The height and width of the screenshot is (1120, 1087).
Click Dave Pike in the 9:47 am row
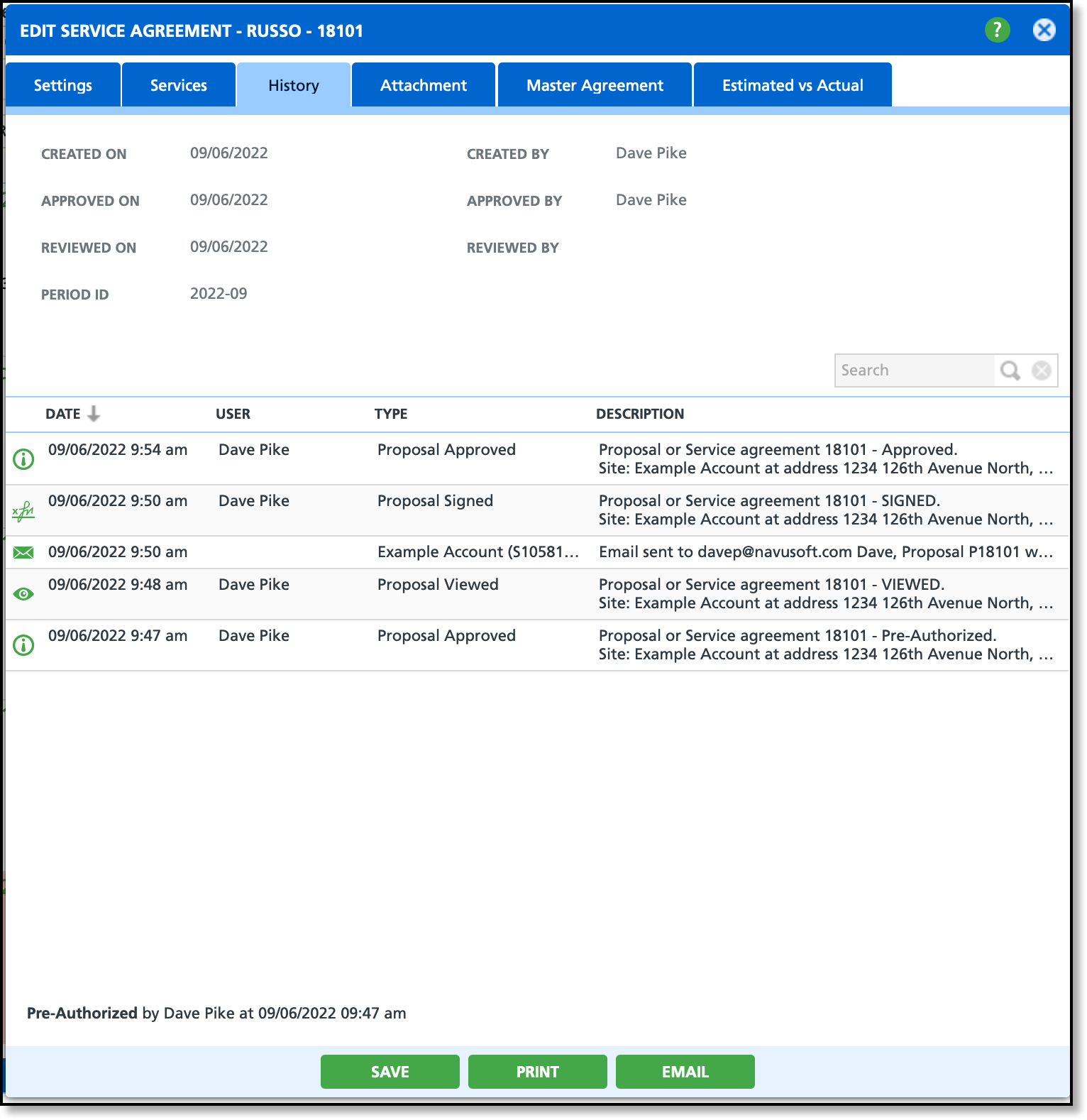pos(254,636)
